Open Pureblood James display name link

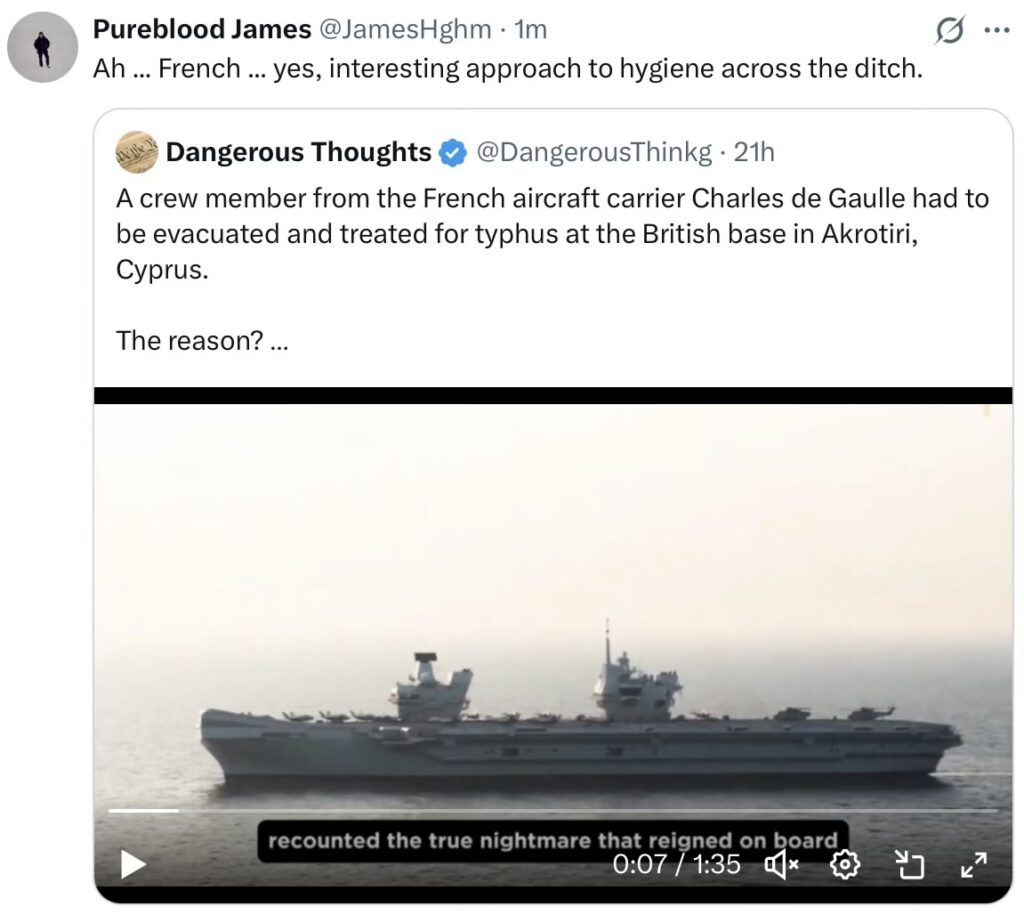pyautogui.click(x=201, y=30)
